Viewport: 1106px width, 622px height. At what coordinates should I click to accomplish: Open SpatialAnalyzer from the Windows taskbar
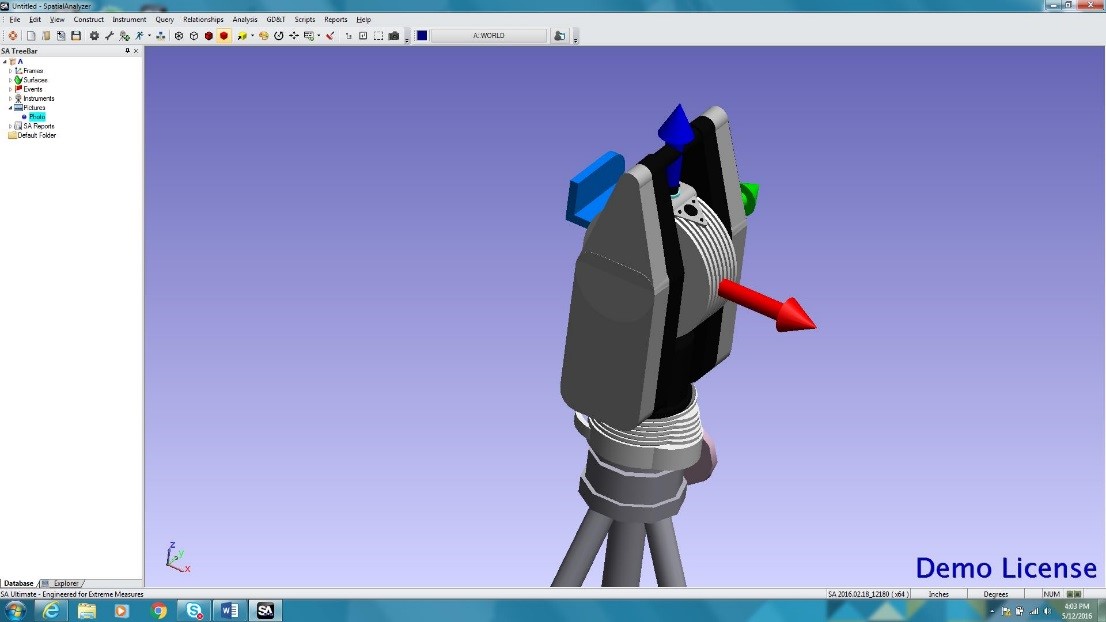(x=265, y=608)
